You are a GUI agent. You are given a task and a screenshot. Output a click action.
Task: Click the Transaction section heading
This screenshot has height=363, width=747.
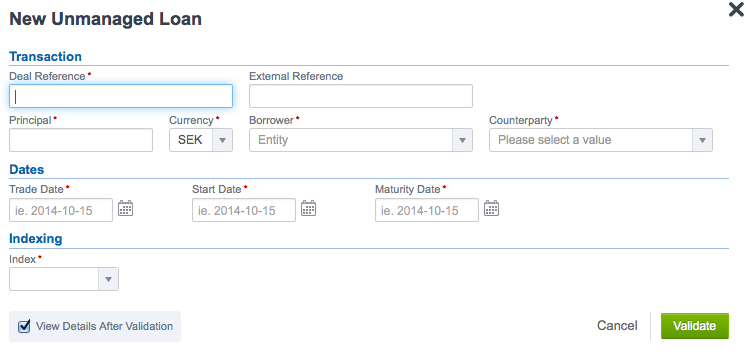click(45, 57)
